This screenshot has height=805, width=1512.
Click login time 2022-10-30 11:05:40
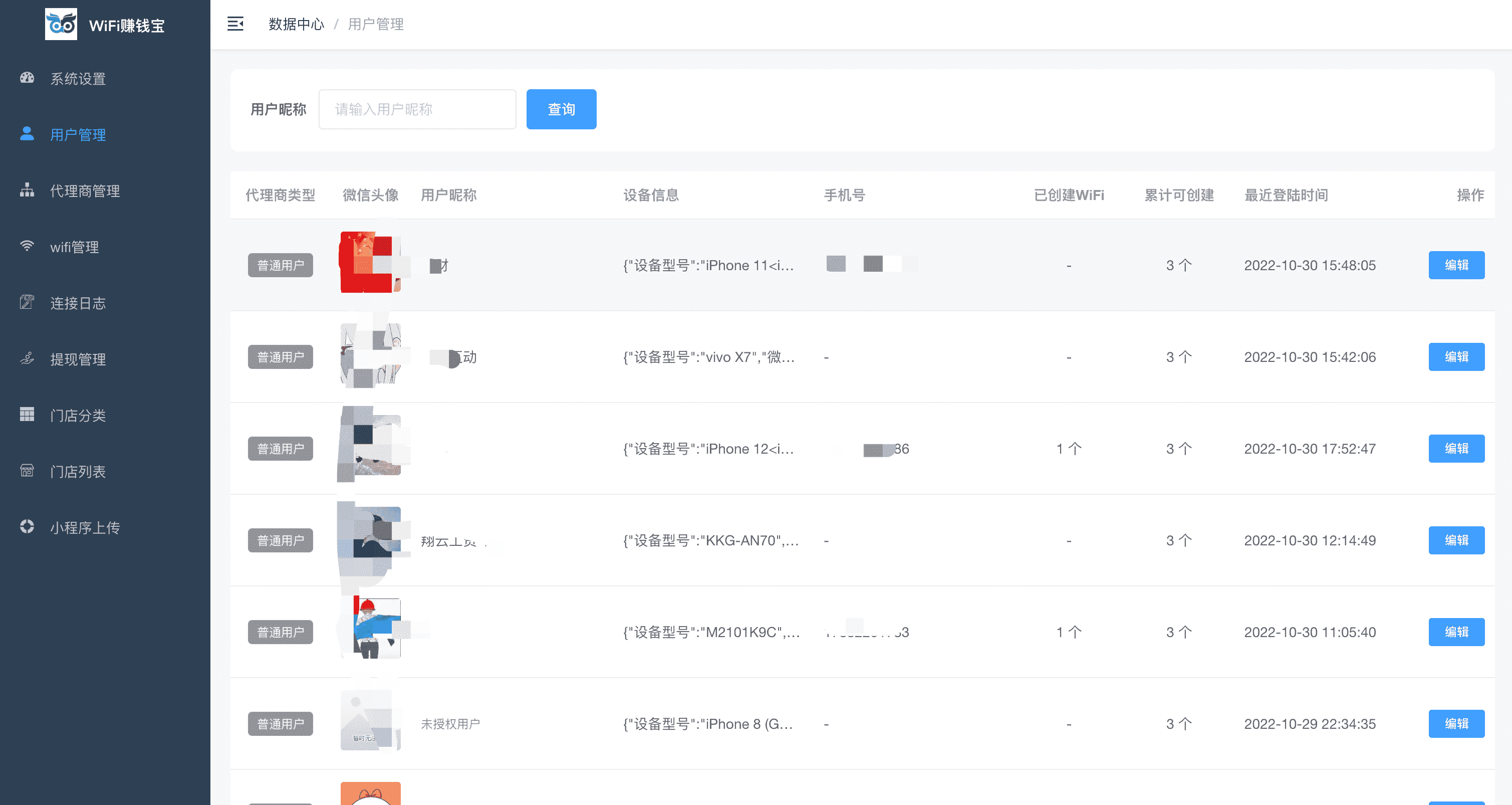click(x=1310, y=632)
